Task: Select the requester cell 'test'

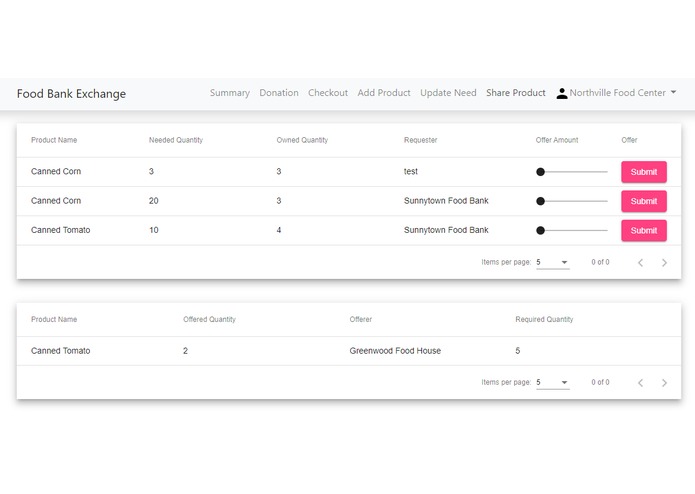Action: point(410,171)
